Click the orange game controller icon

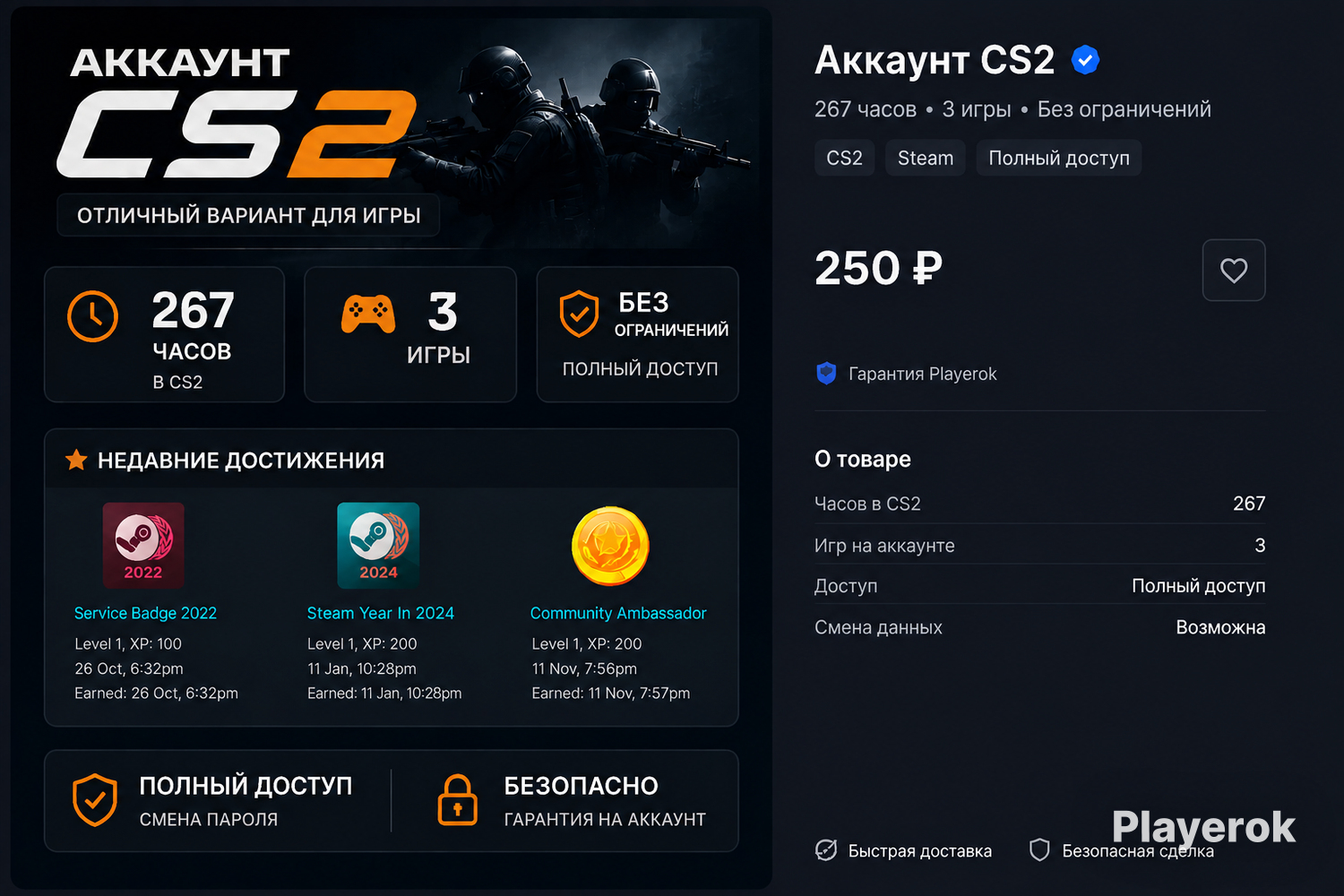pyautogui.click(x=367, y=314)
